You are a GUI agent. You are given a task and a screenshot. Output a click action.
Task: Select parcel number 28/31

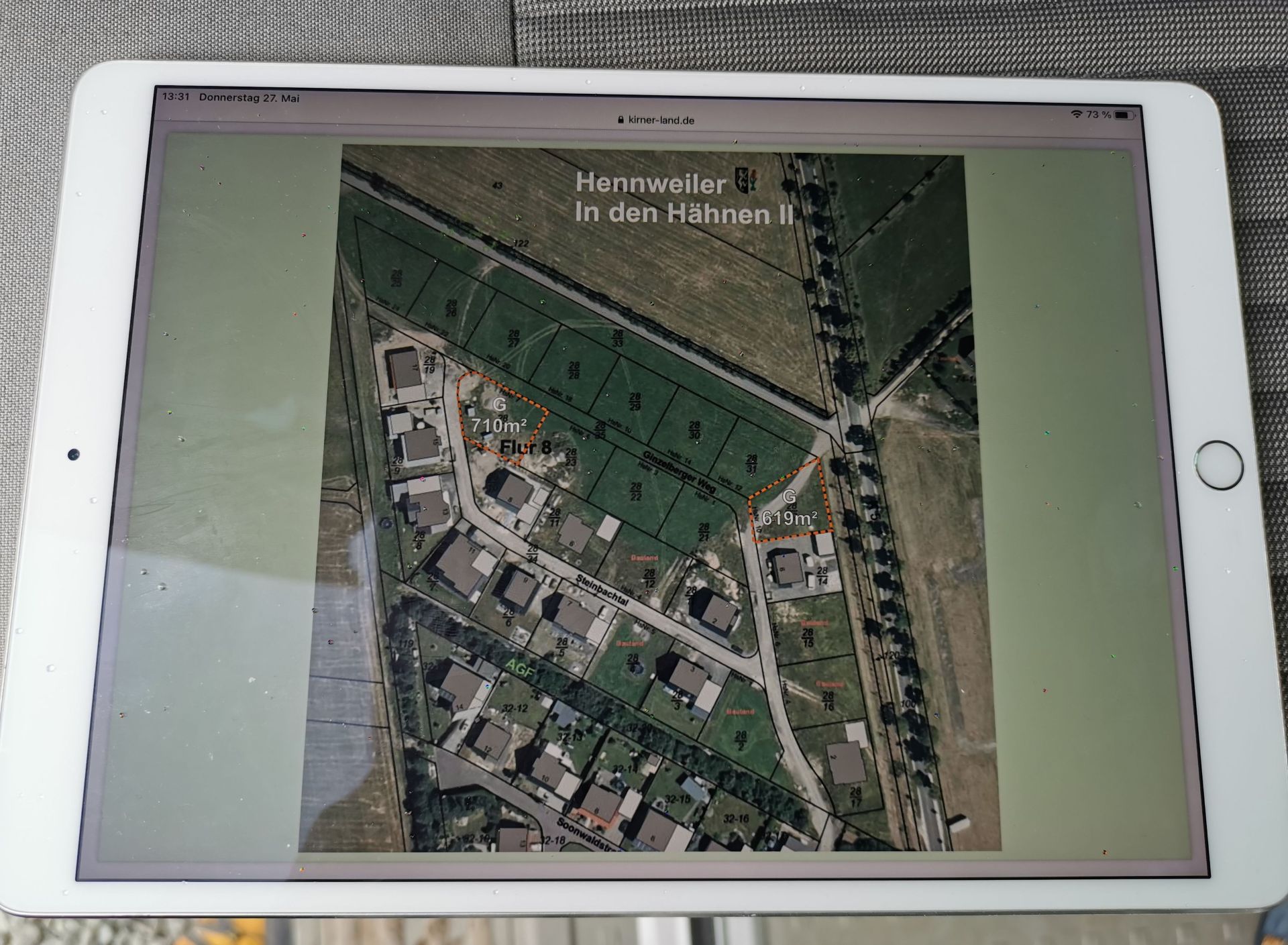tap(752, 463)
